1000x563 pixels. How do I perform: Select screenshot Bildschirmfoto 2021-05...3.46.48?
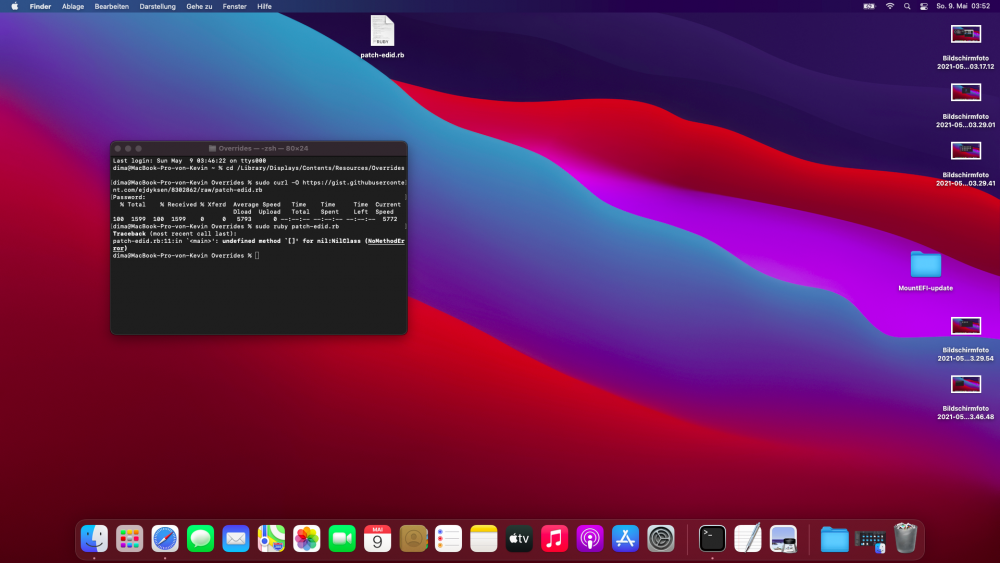(966, 397)
